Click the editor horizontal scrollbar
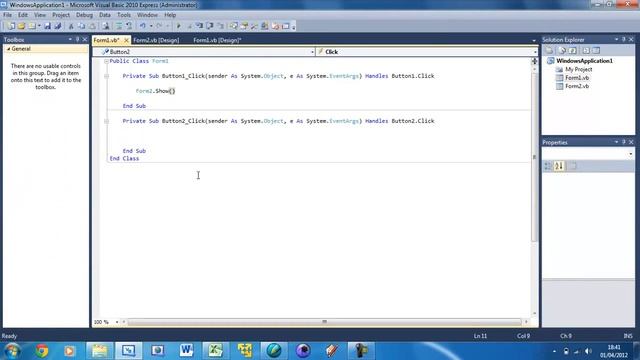 325,322
